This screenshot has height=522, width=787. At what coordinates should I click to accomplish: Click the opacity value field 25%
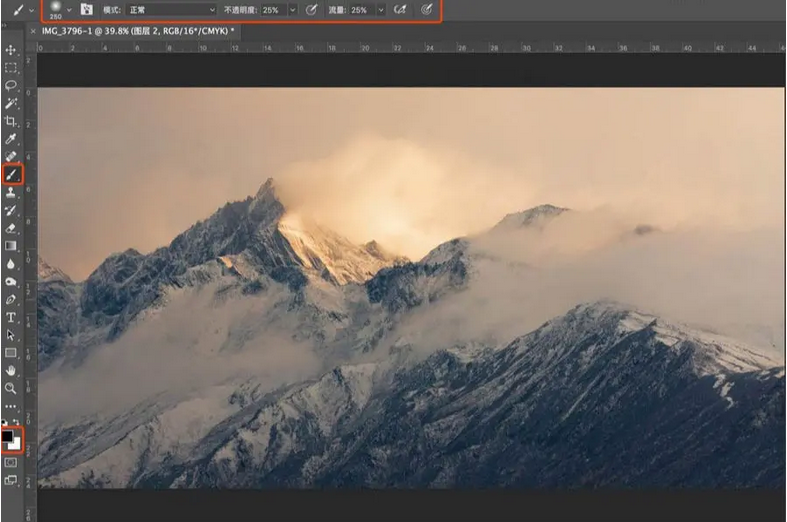point(274,10)
